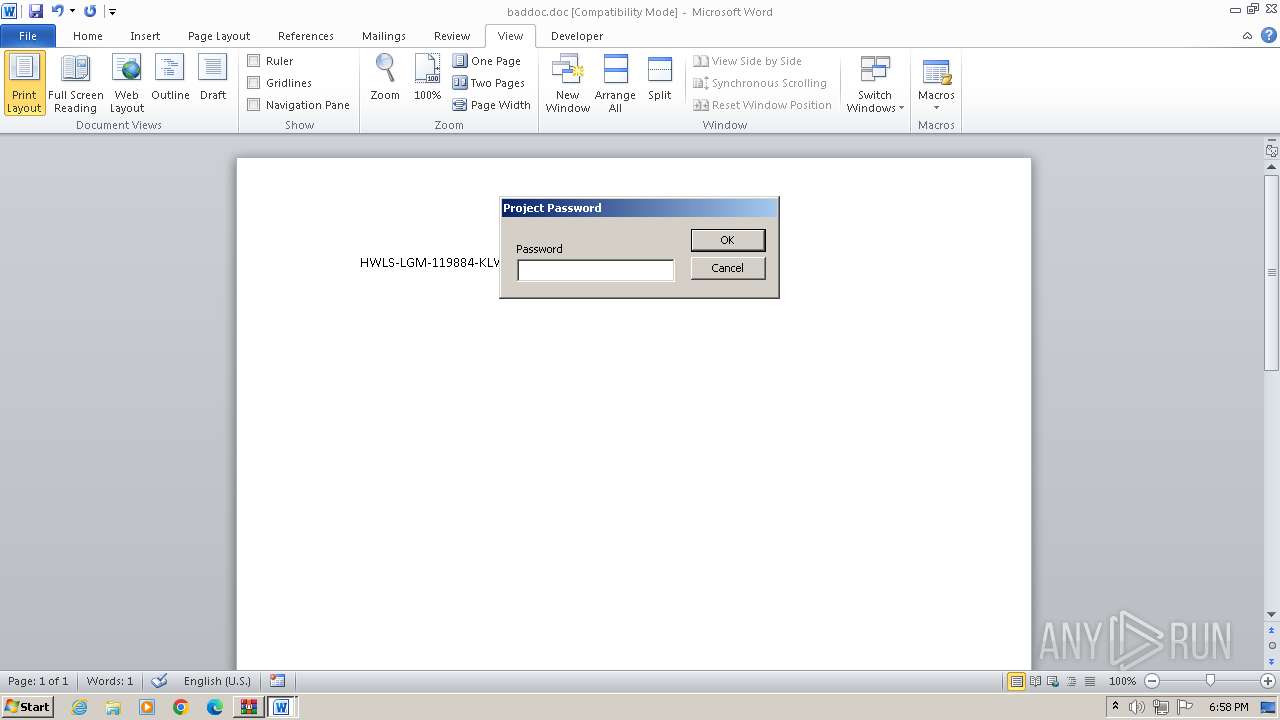Arrange All windows
This screenshot has width=1280, height=720.
pos(615,83)
